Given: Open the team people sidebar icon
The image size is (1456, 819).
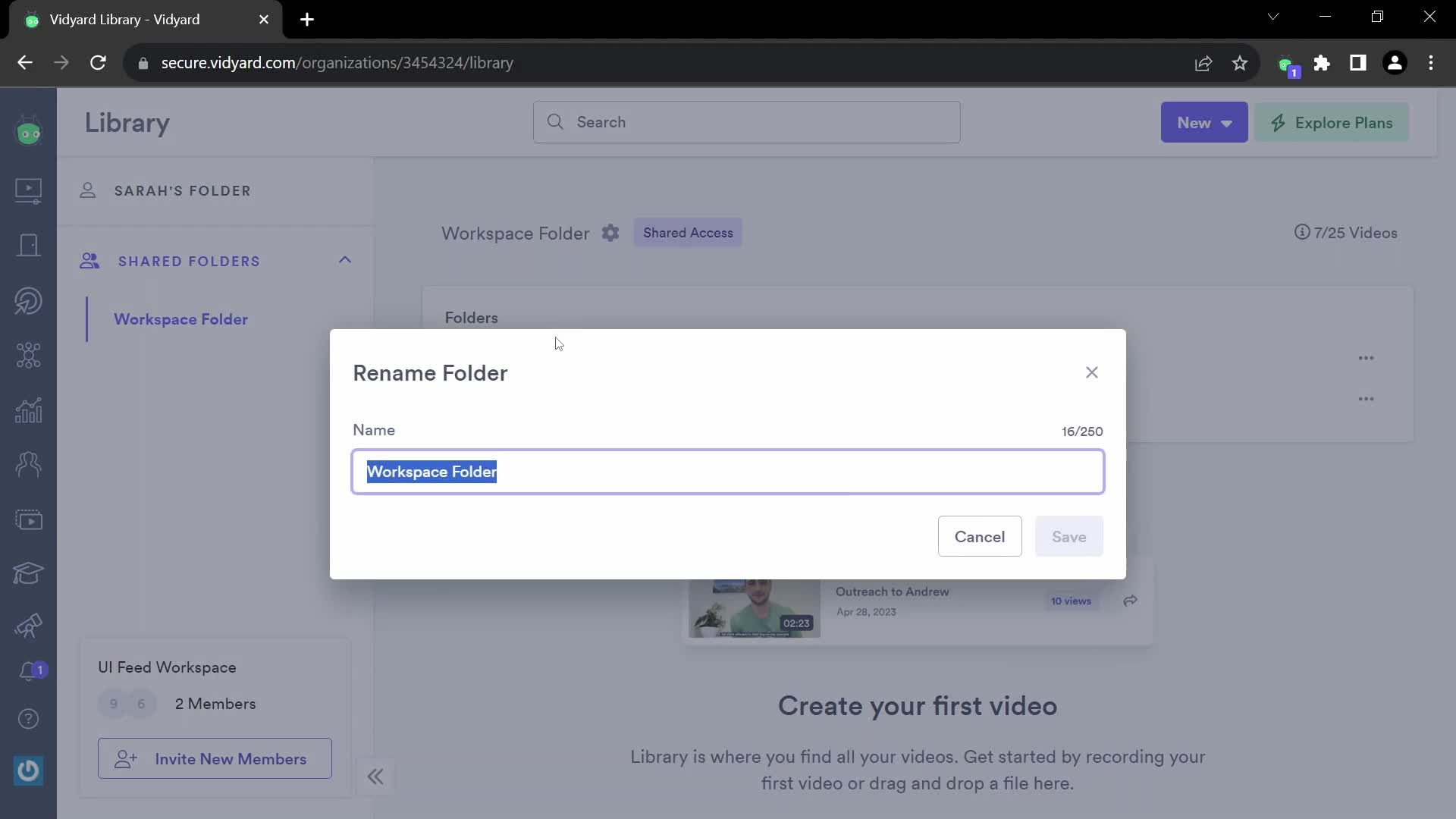Looking at the screenshot, I should click(29, 464).
